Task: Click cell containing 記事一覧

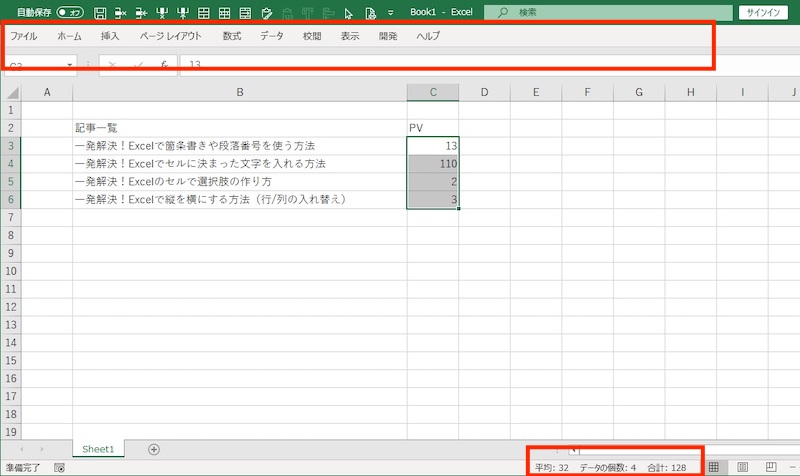Action: point(240,128)
